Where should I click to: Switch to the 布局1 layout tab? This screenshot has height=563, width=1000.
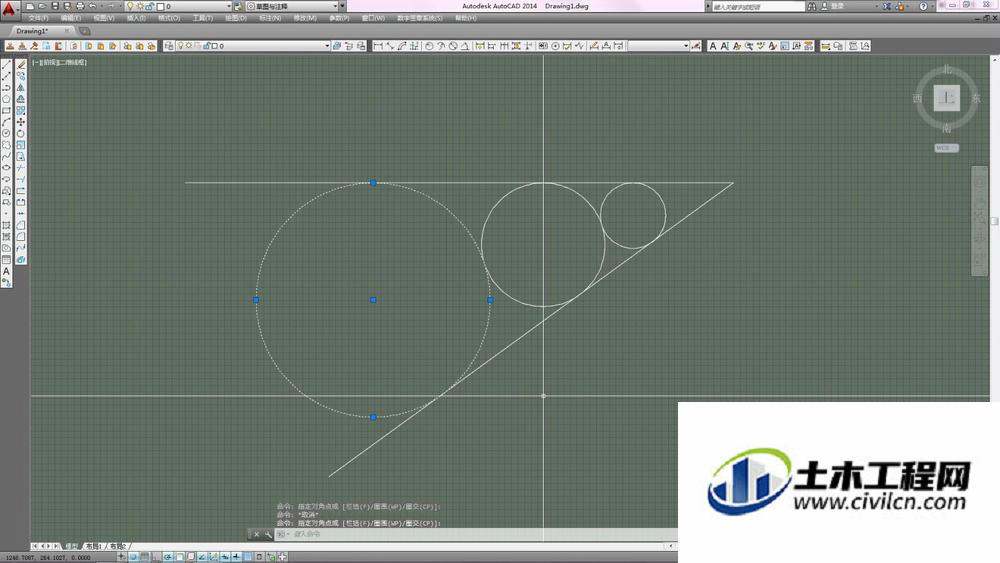(x=94, y=546)
